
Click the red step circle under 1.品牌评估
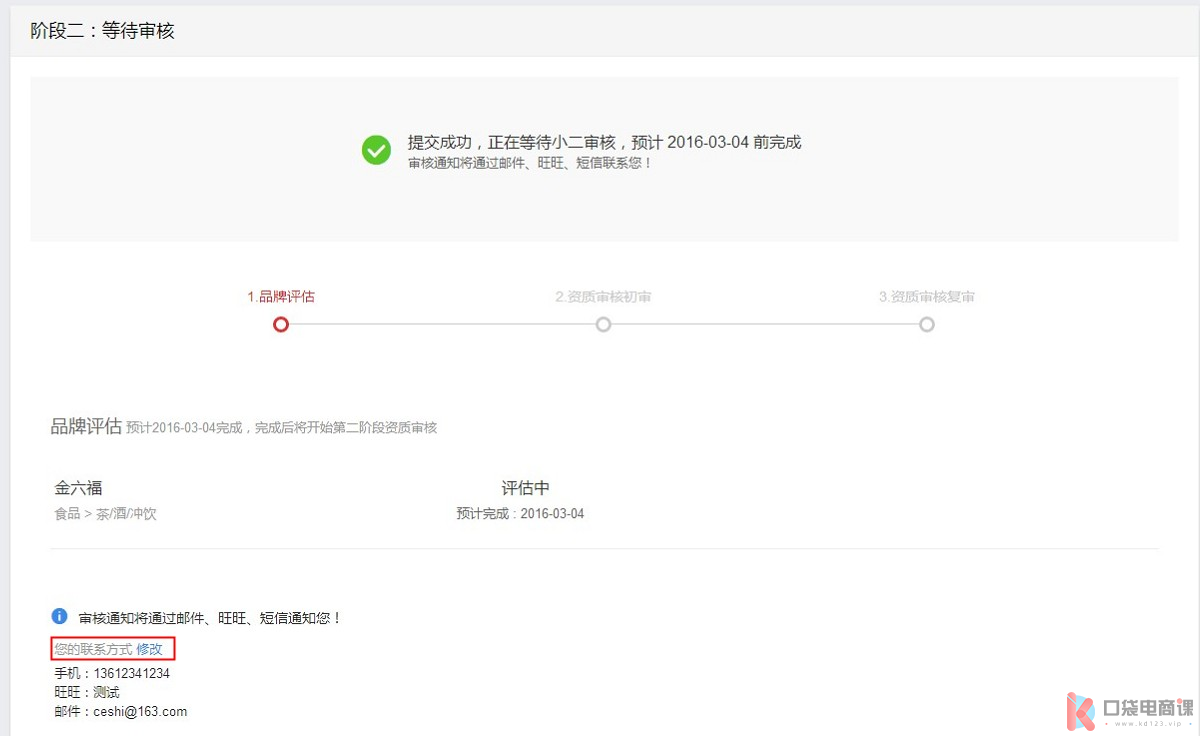point(281,324)
